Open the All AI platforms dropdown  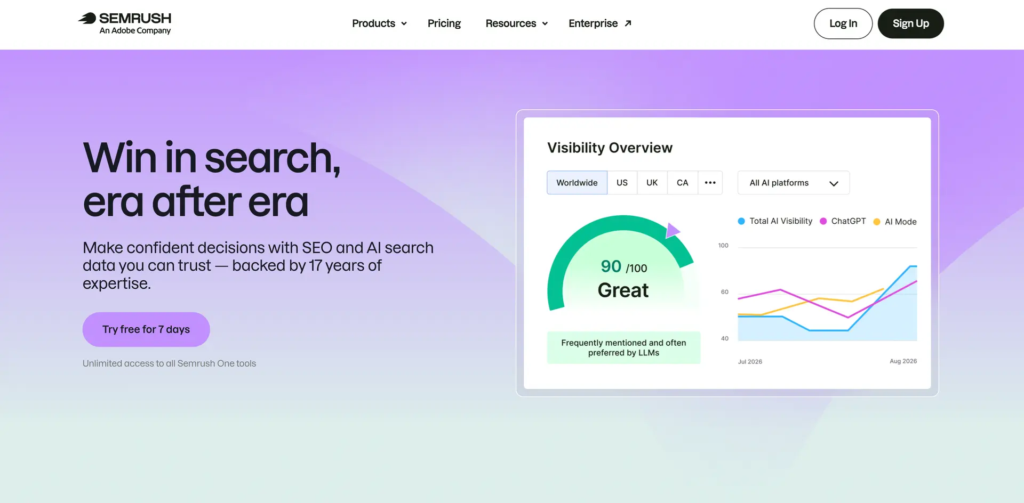793,183
